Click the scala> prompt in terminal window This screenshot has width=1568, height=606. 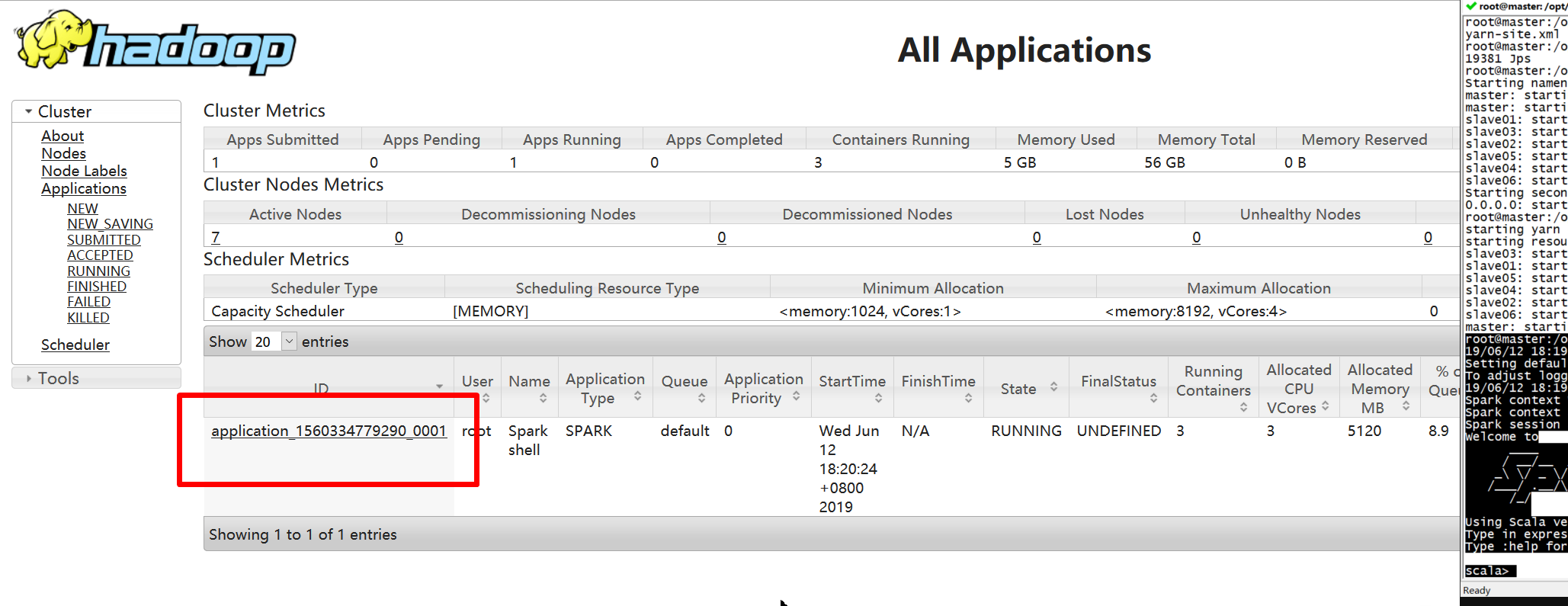[1487, 570]
